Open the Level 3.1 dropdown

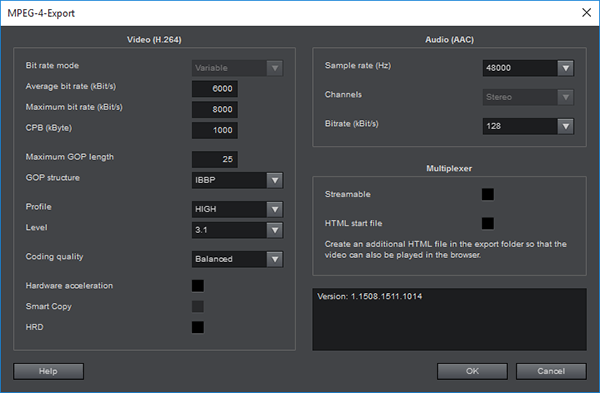pos(237,230)
